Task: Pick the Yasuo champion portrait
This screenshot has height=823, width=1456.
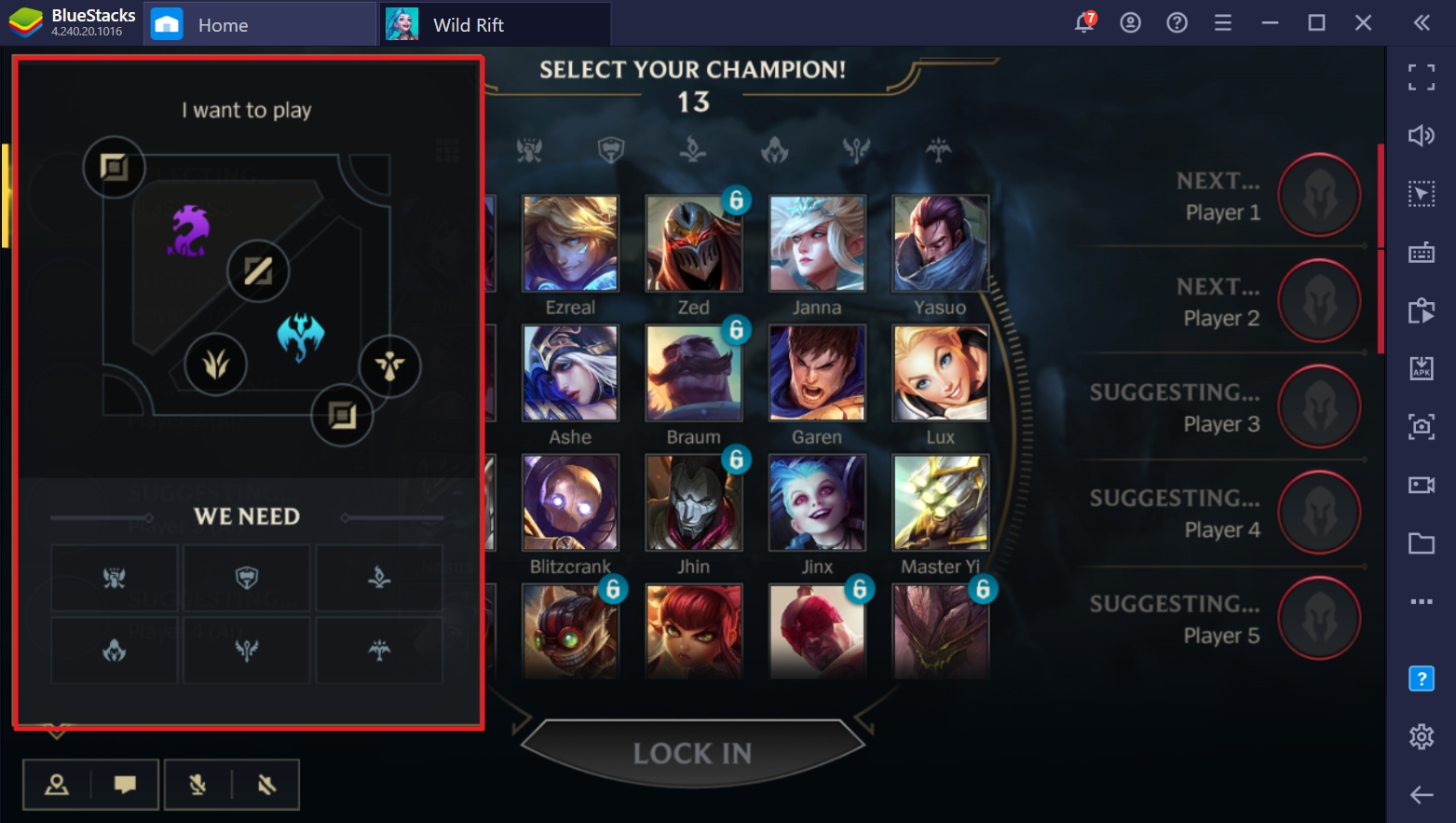Action: tap(941, 243)
